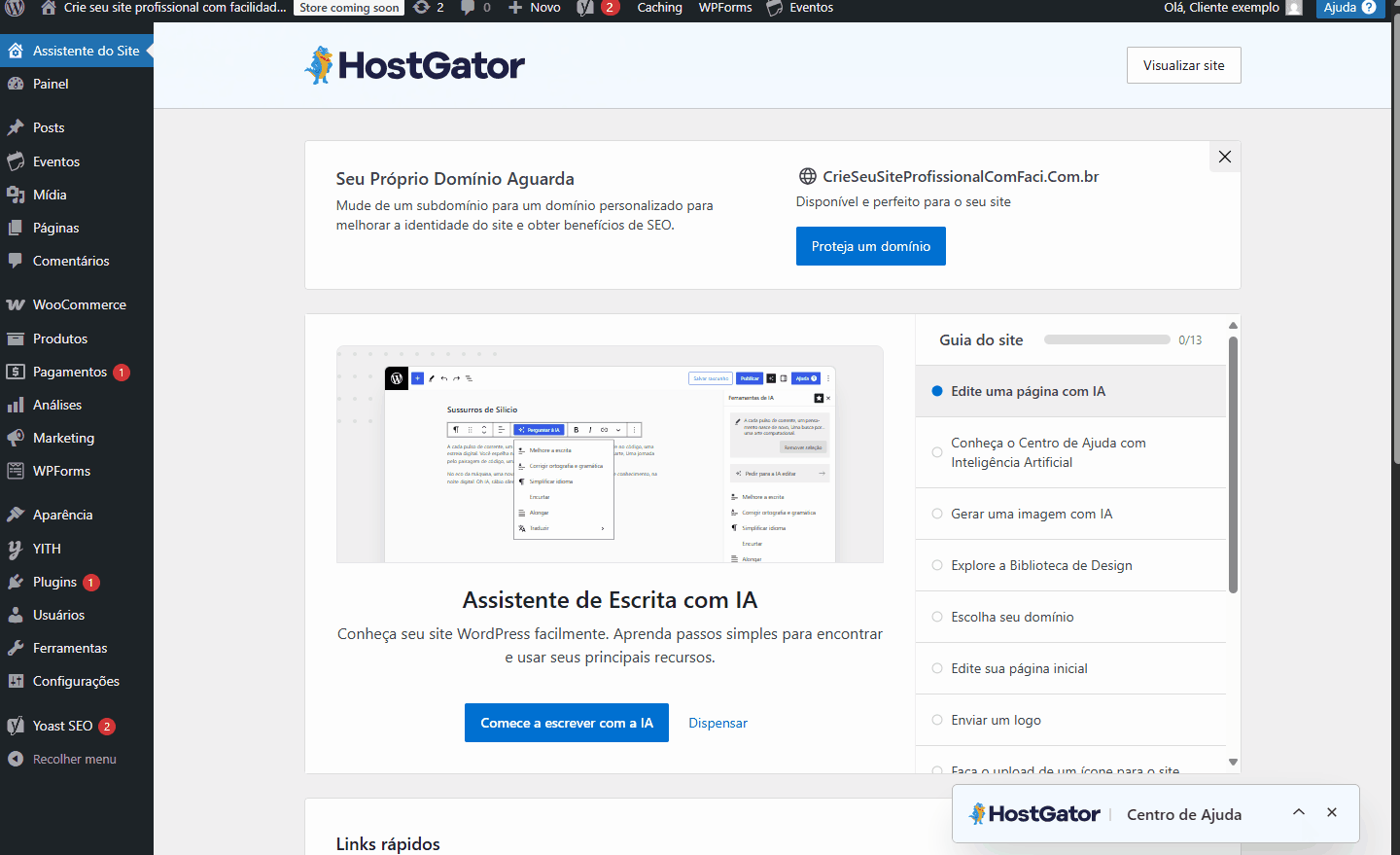The image size is (1400, 855).
Task: Click the Yoast icon in admin bar
Action: 585,8
